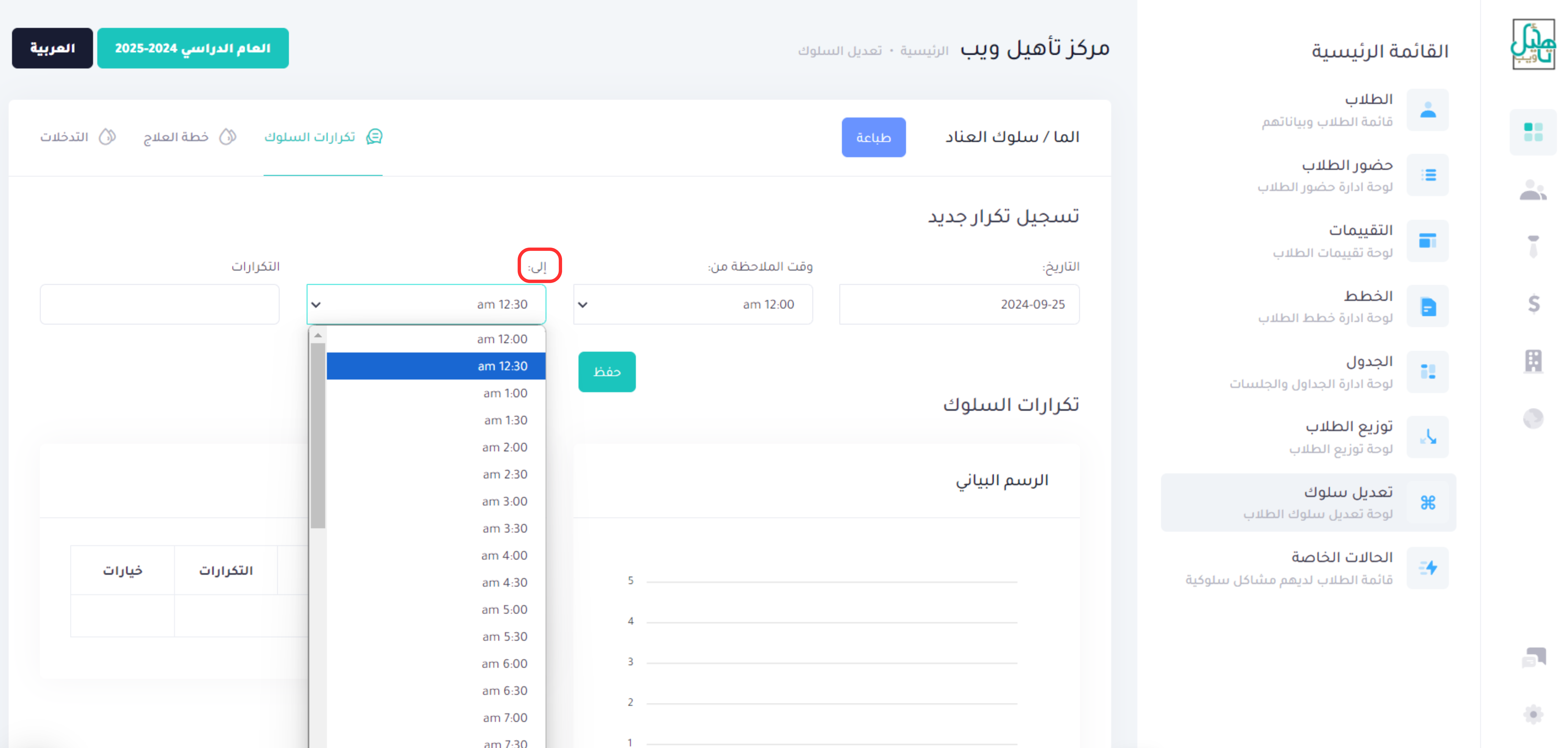This screenshot has height=748, width=1568.
Task: Click the التاريخ date field 2024-09-25
Action: (x=959, y=304)
